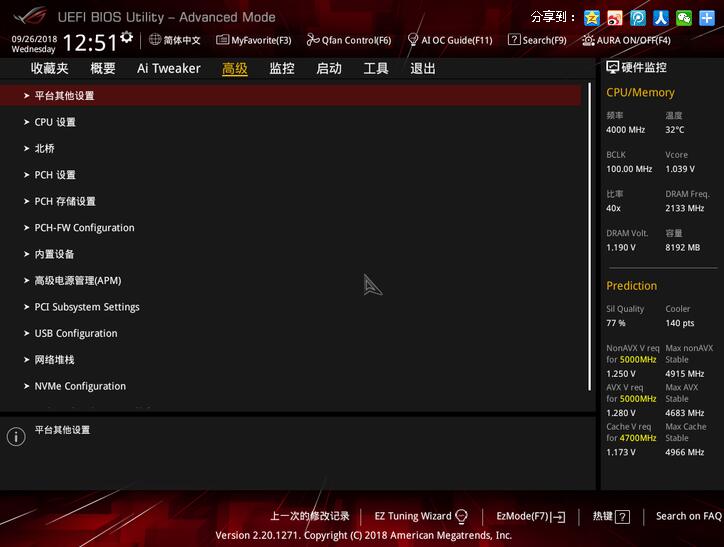
Task: Open 收藏夹 tab
Action: pos(49,68)
